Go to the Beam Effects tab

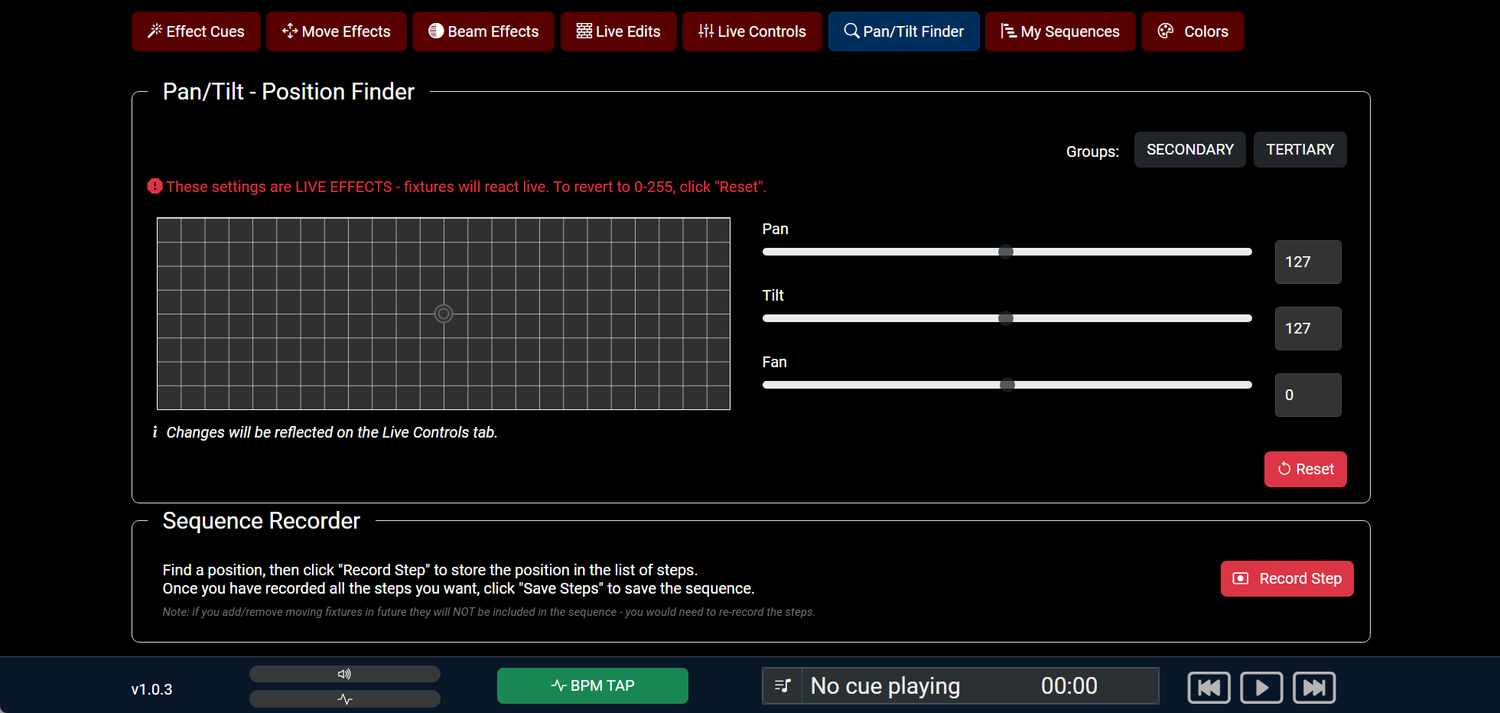pyautogui.click(x=483, y=32)
